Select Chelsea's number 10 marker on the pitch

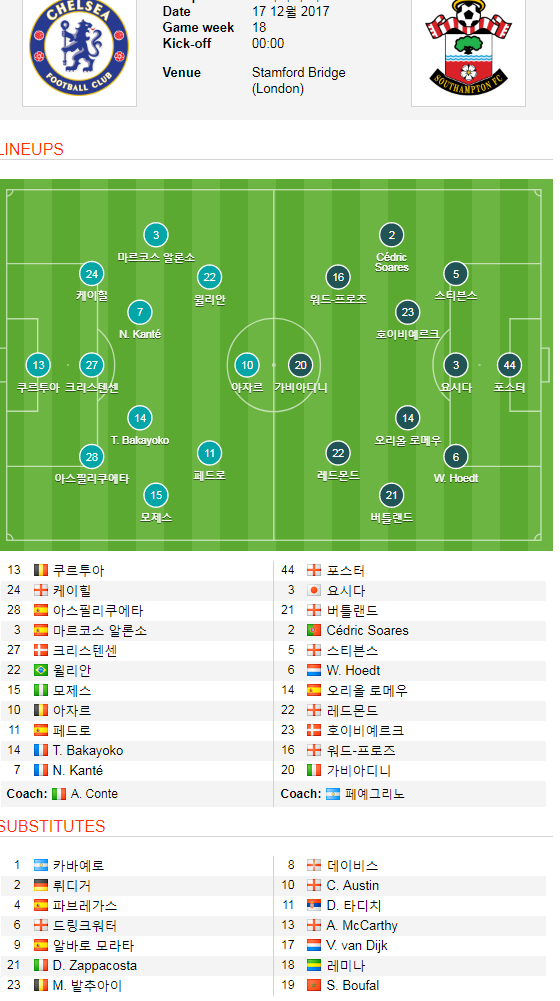click(247, 365)
